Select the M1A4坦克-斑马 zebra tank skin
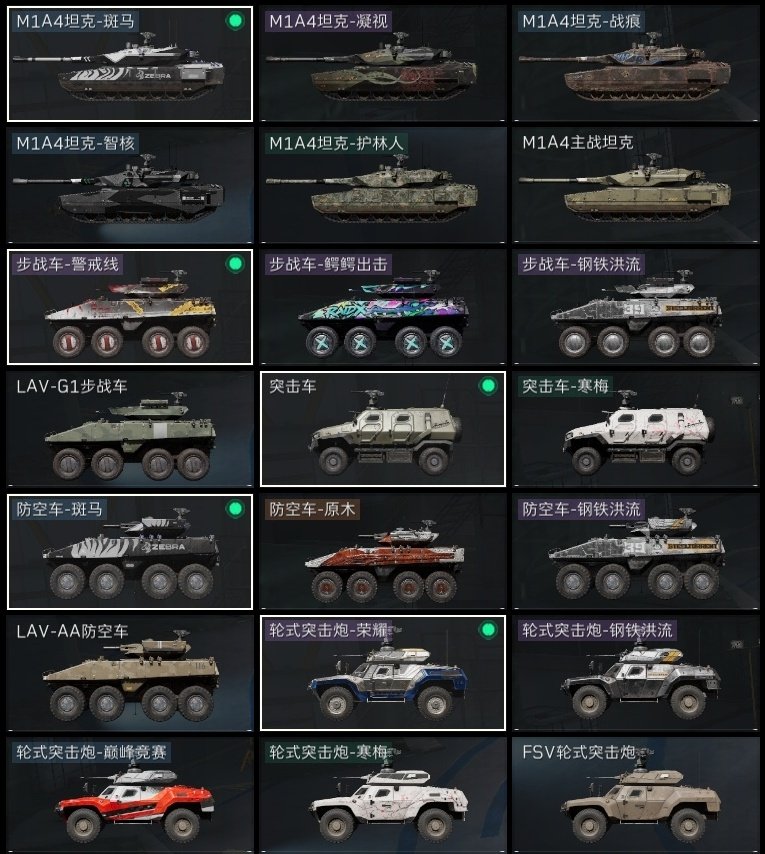The image size is (765, 854). 130,64
